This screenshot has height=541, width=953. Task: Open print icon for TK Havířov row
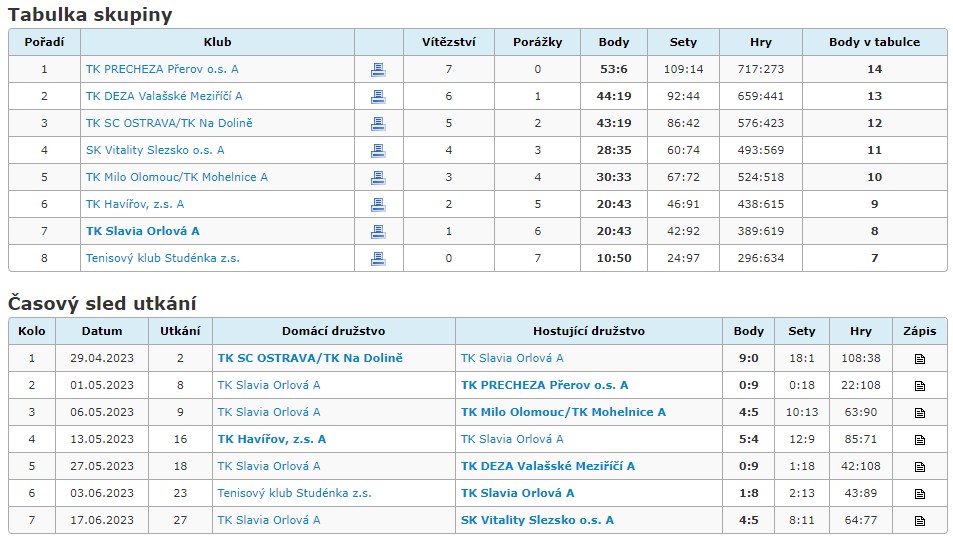378,205
